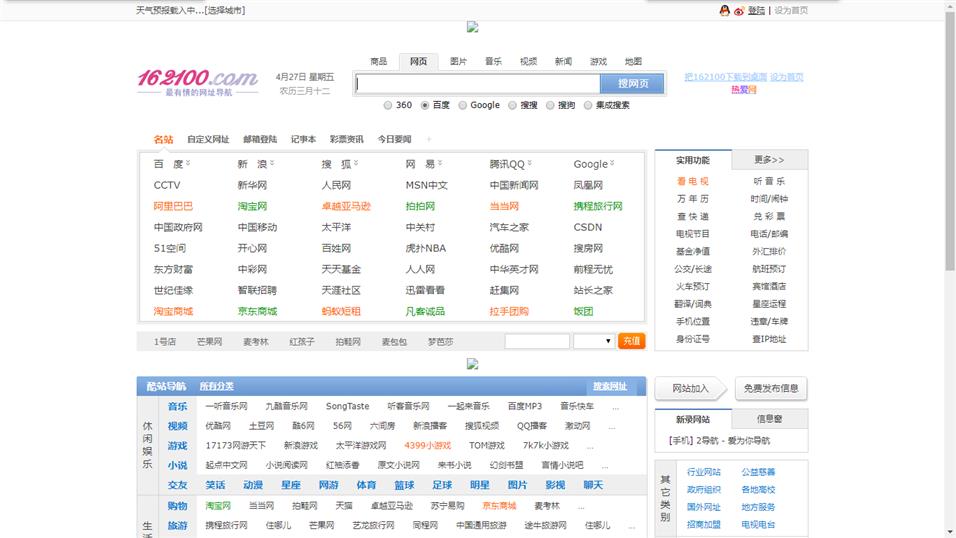
Task: Expand the dropdown arrow next to 网易
Action: click(x=440, y=163)
